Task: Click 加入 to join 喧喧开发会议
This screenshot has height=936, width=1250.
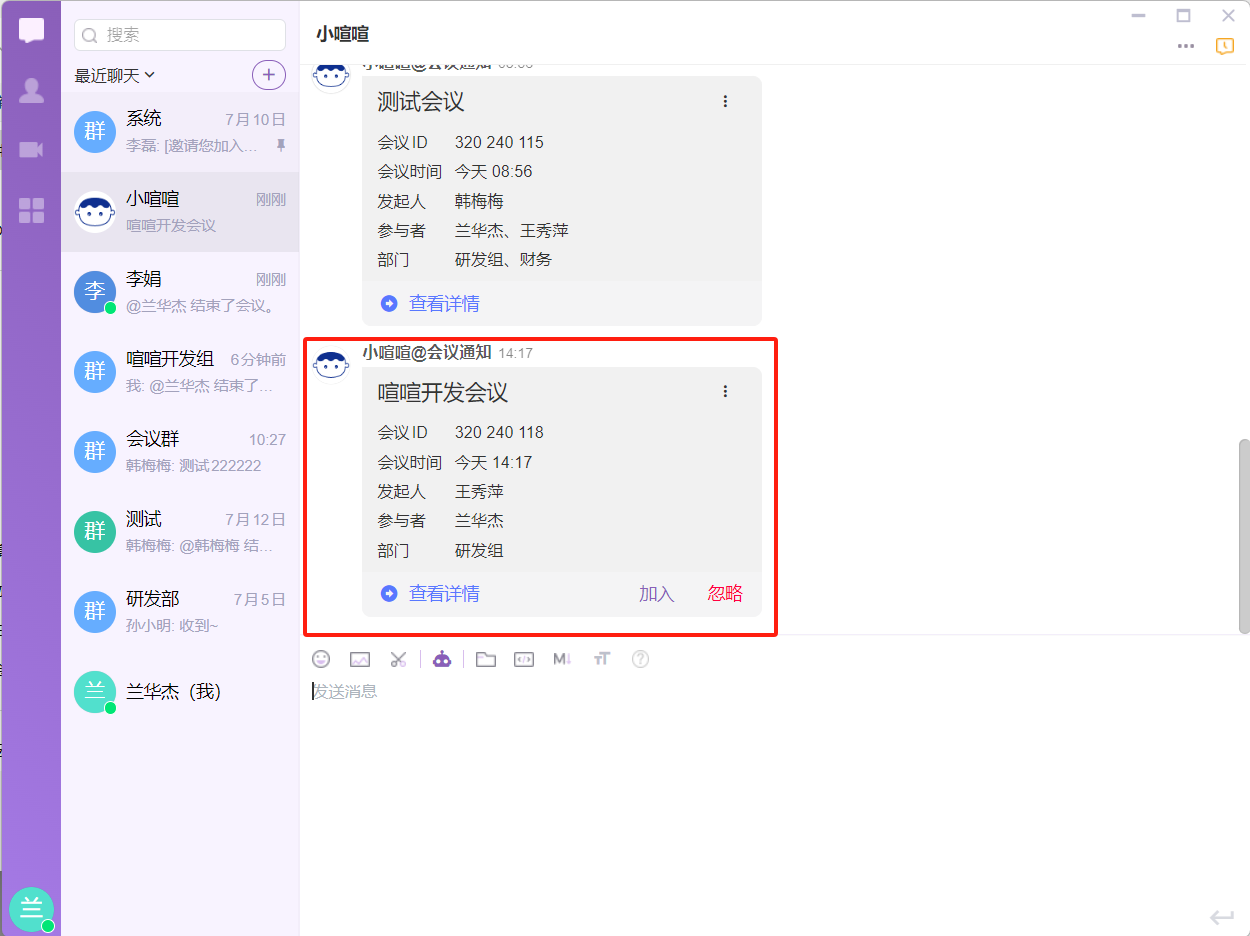Action: 657,594
